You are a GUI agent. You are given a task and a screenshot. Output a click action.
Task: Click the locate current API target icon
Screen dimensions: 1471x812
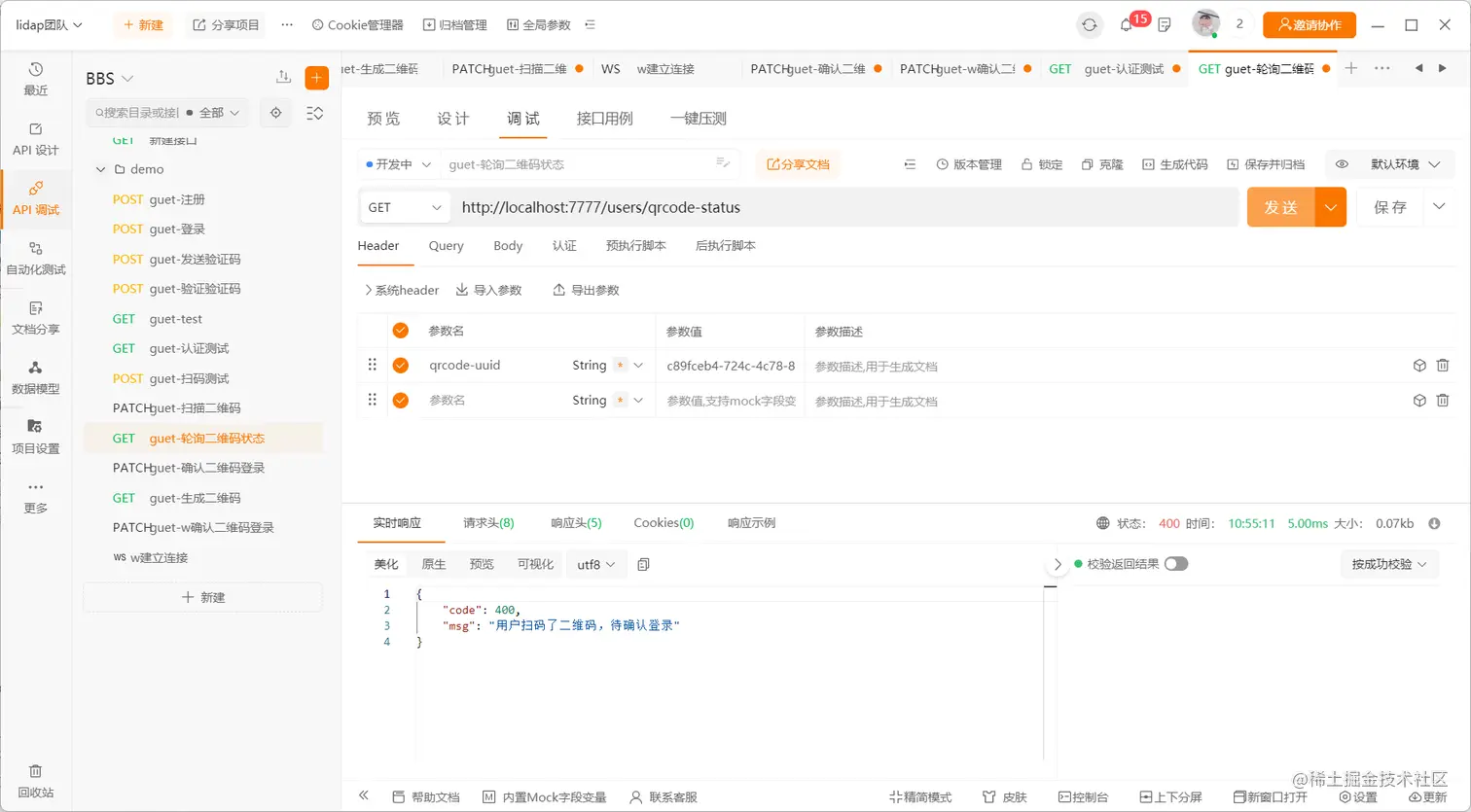pos(276,113)
